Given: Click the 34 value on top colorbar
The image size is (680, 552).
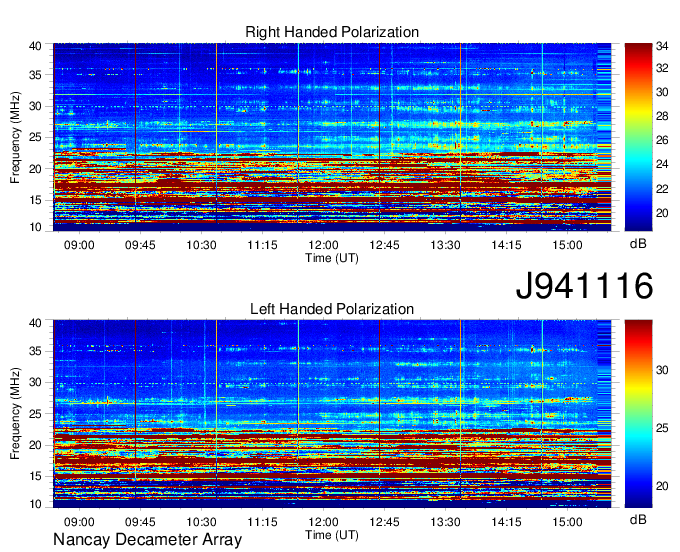Looking at the screenshot, I should pos(662,46).
